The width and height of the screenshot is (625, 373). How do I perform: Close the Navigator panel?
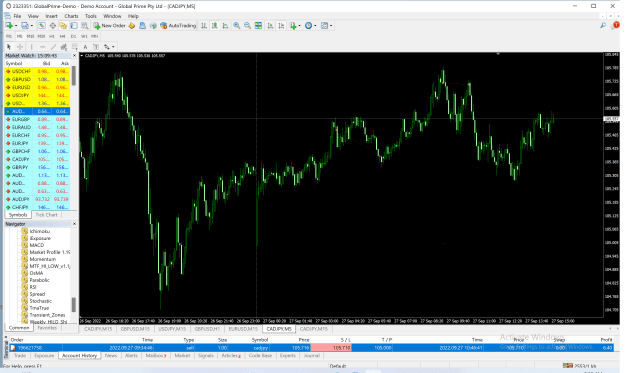pyautogui.click(x=74, y=224)
